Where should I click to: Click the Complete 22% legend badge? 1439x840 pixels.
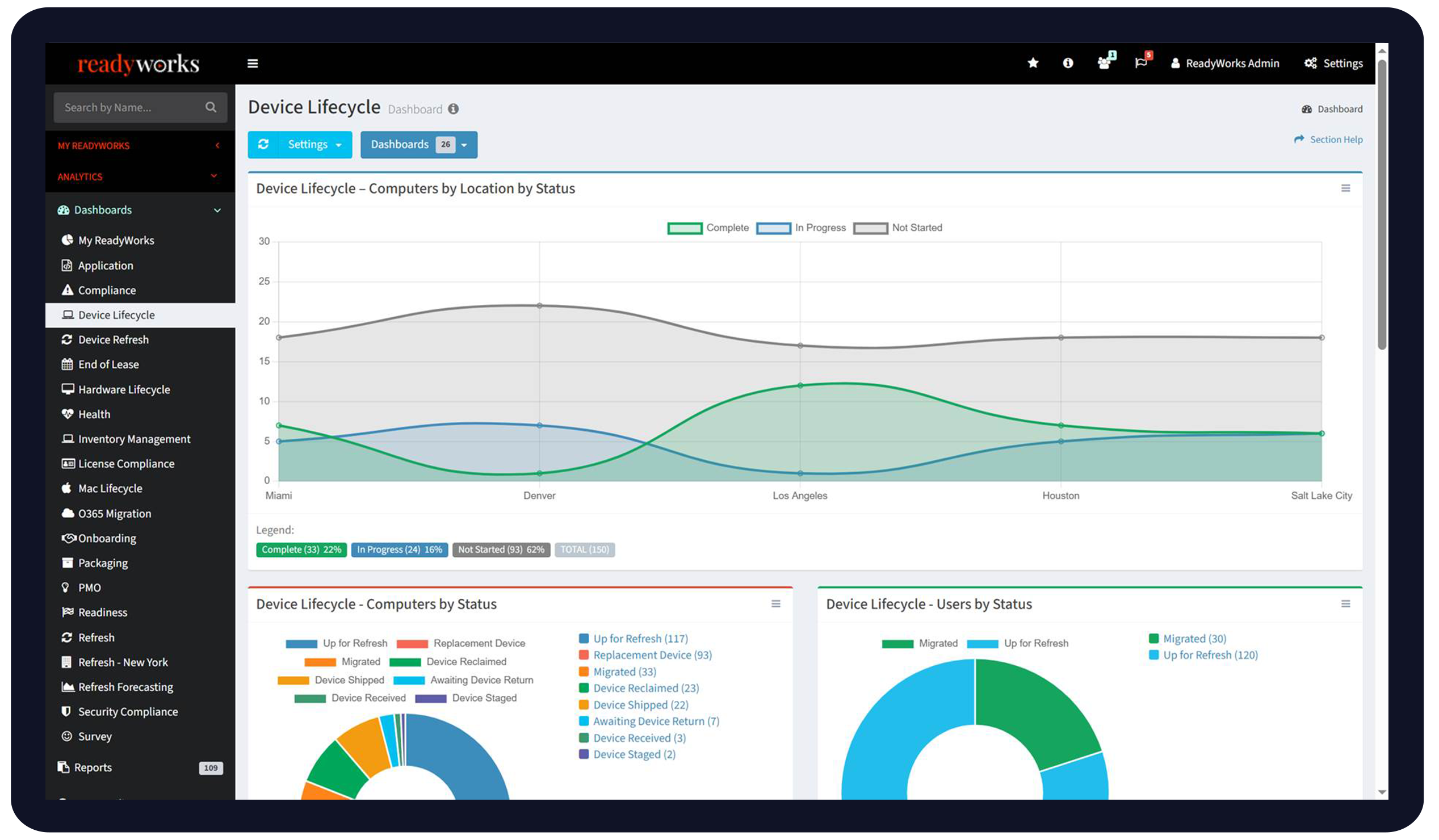coord(301,549)
